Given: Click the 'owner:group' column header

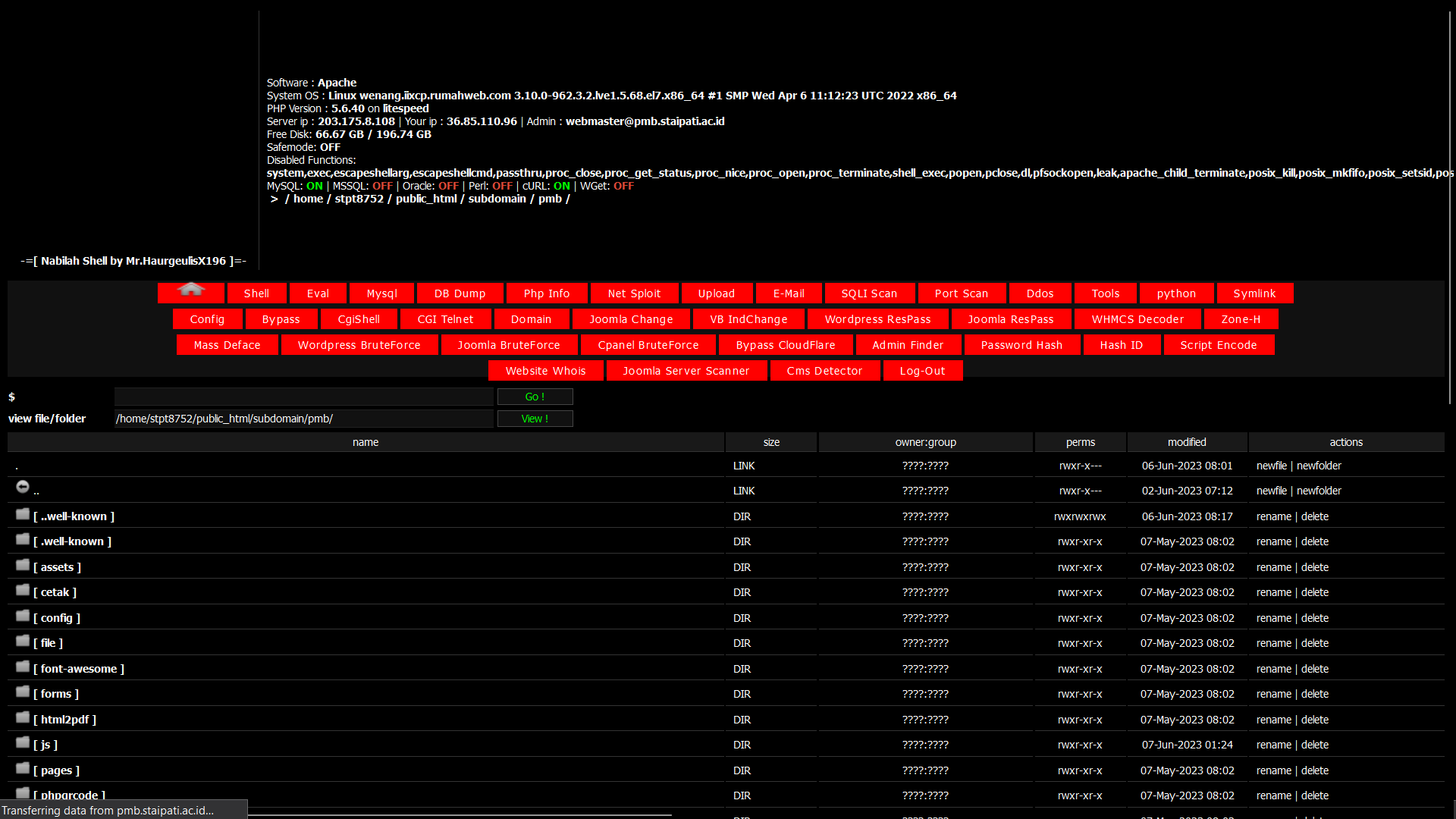Looking at the screenshot, I should click(926, 442).
